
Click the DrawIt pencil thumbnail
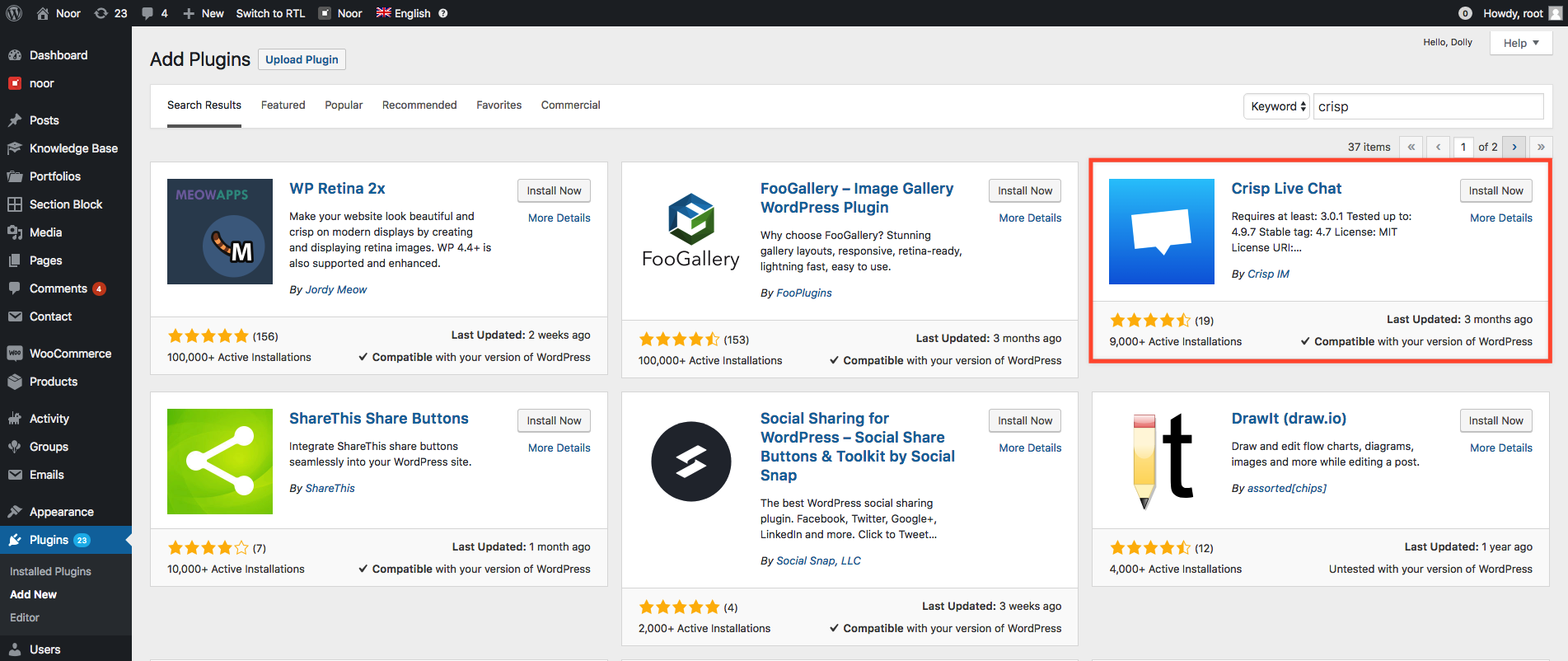1162,462
